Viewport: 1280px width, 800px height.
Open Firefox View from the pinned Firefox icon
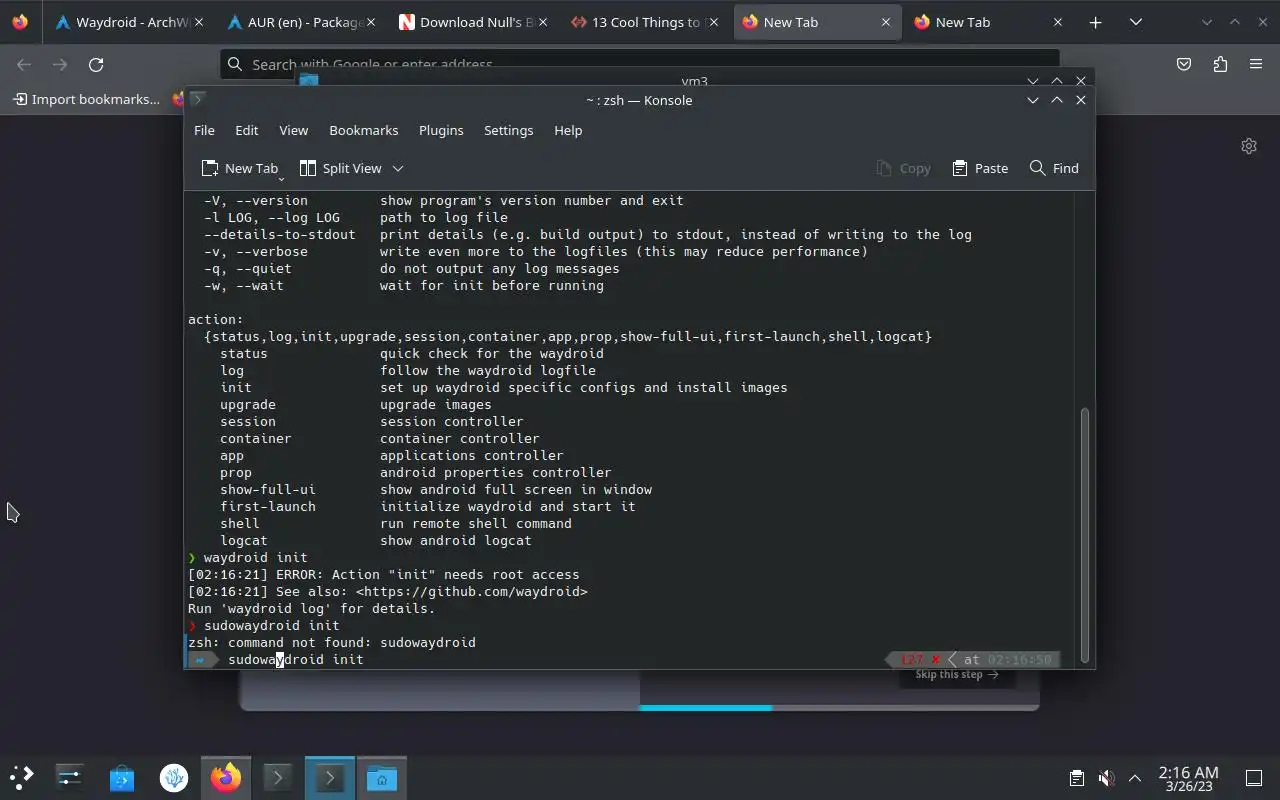coord(21,22)
